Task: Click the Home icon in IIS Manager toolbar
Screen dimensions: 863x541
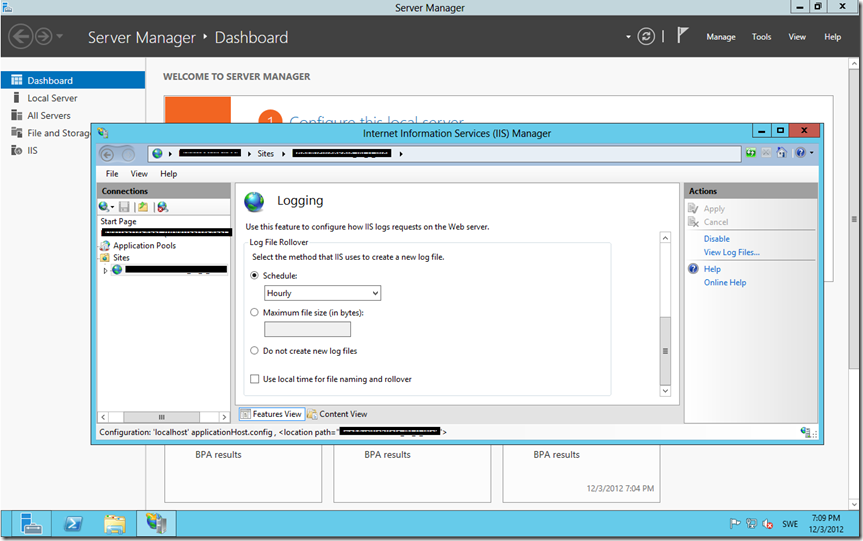Action: click(x=781, y=152)
